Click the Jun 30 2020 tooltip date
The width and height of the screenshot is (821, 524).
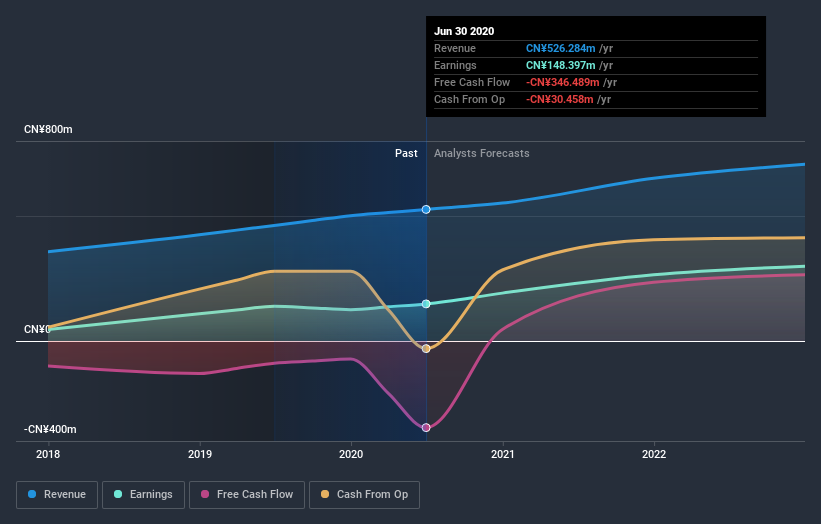coord(464,31)
